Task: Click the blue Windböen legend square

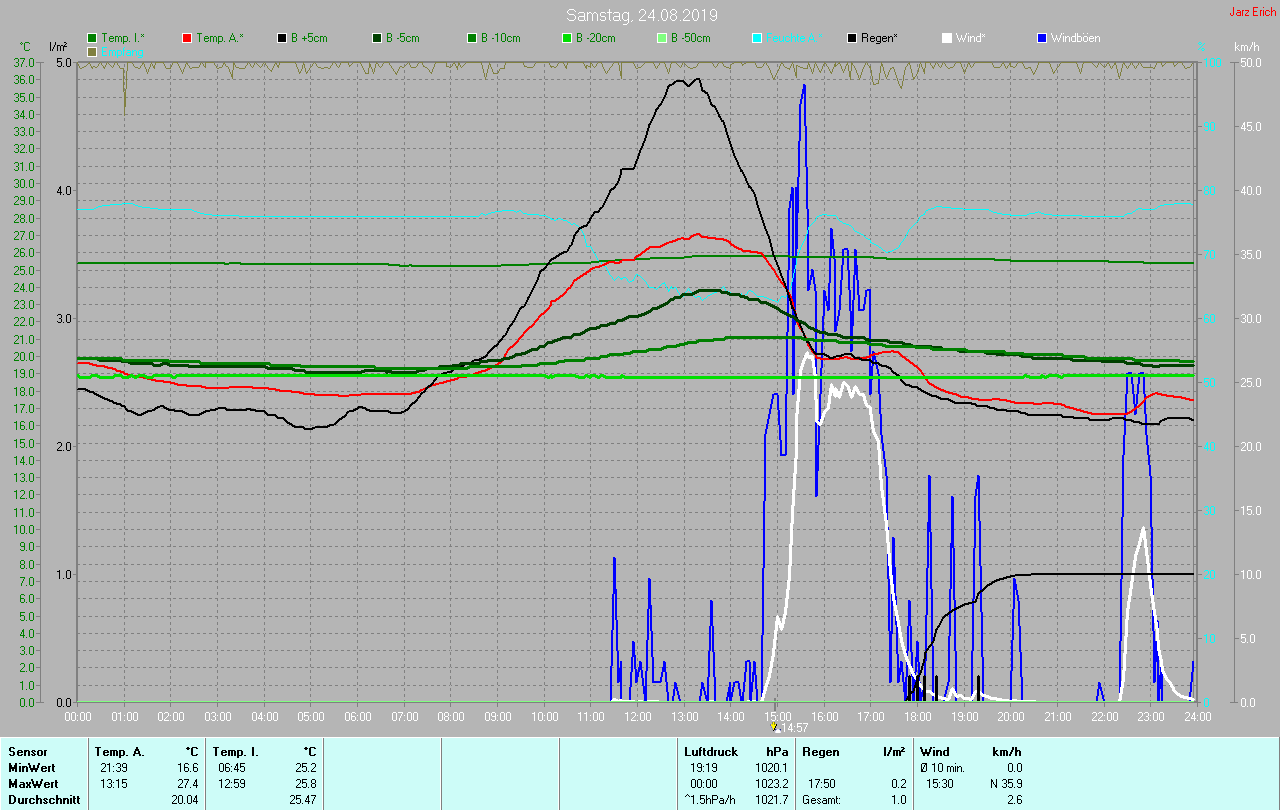Action: [1042, 38]
